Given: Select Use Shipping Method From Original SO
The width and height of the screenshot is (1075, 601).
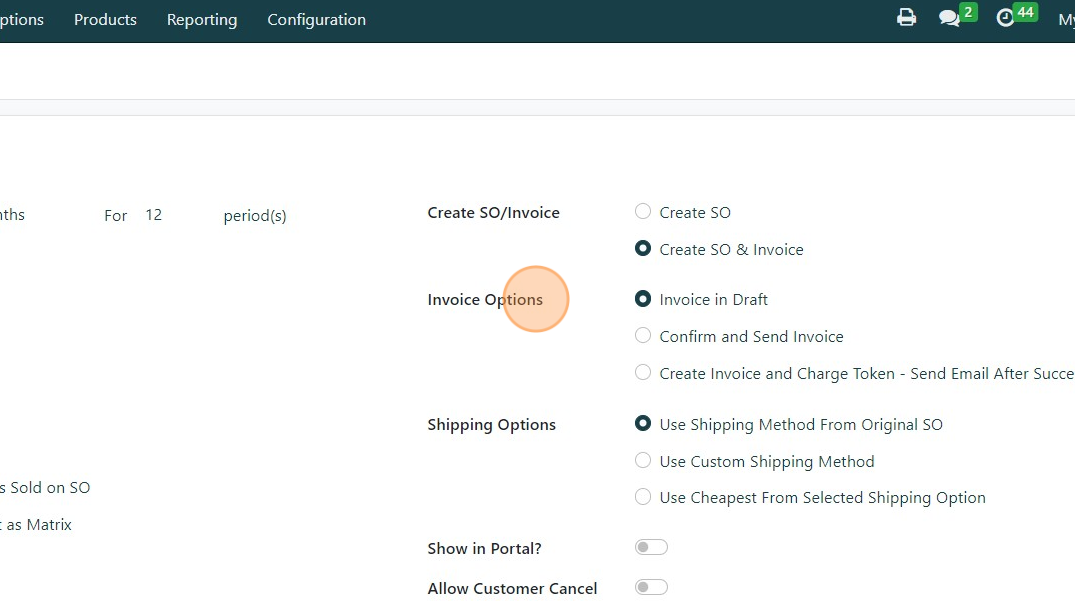Looking at the screenshot, I should [643, 424].
